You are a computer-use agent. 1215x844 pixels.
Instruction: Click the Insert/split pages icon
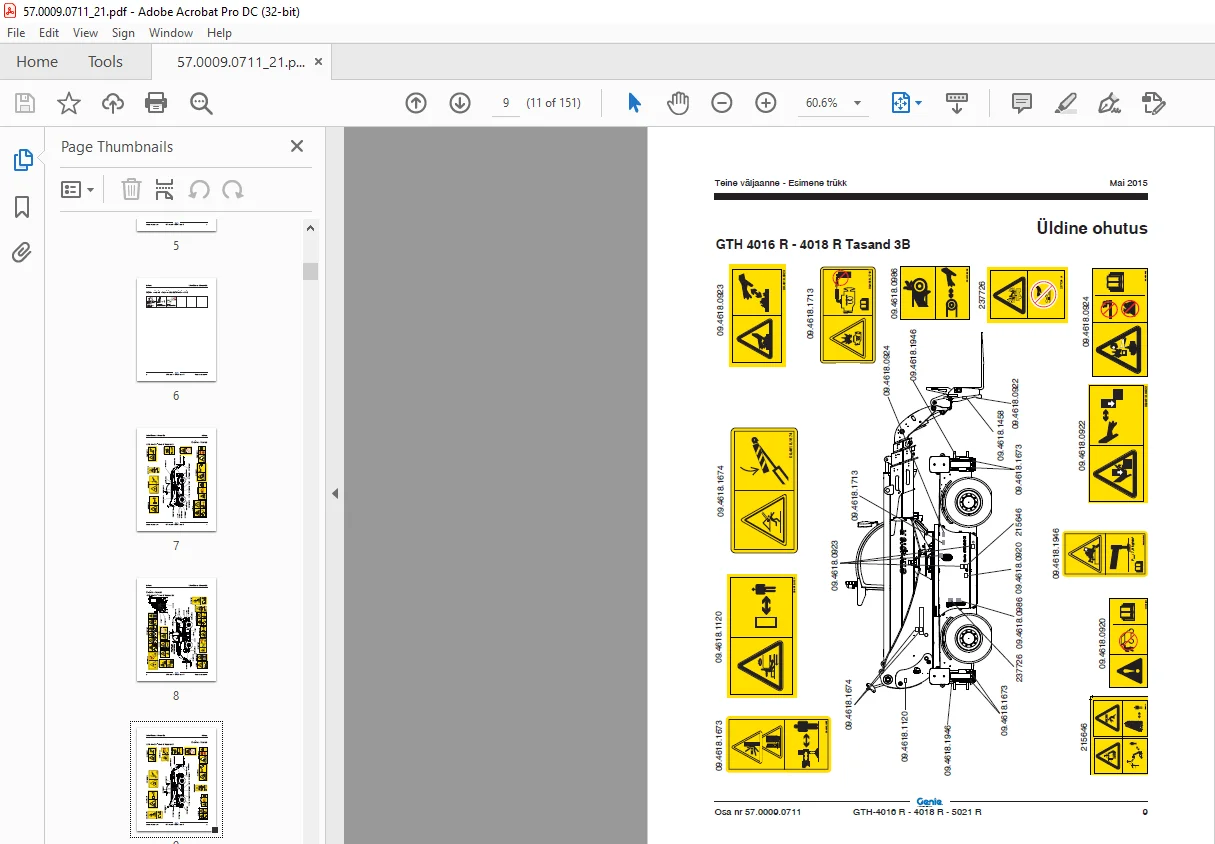[165, 189]
